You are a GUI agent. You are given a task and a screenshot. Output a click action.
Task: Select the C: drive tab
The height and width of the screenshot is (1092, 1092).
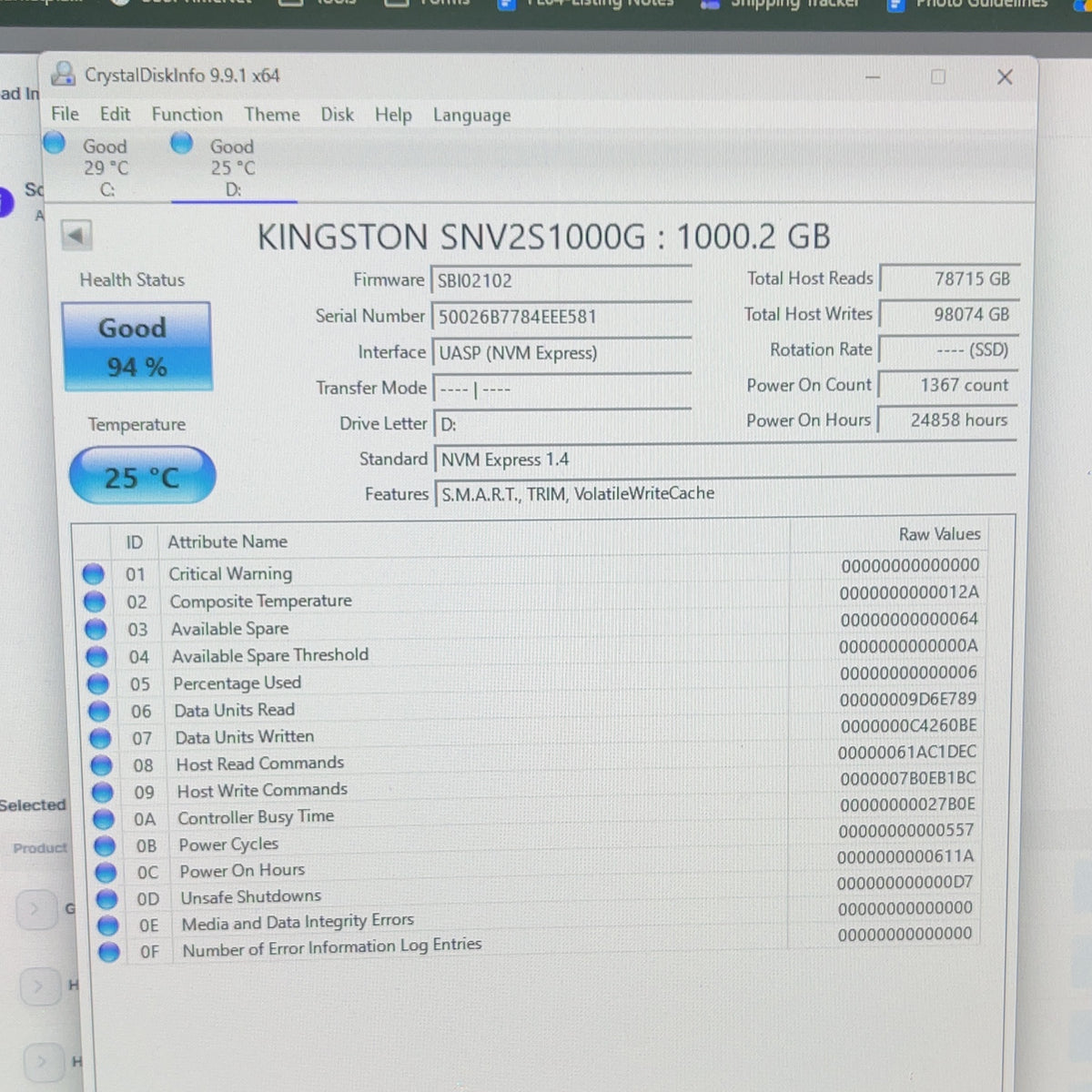[105, 167]
